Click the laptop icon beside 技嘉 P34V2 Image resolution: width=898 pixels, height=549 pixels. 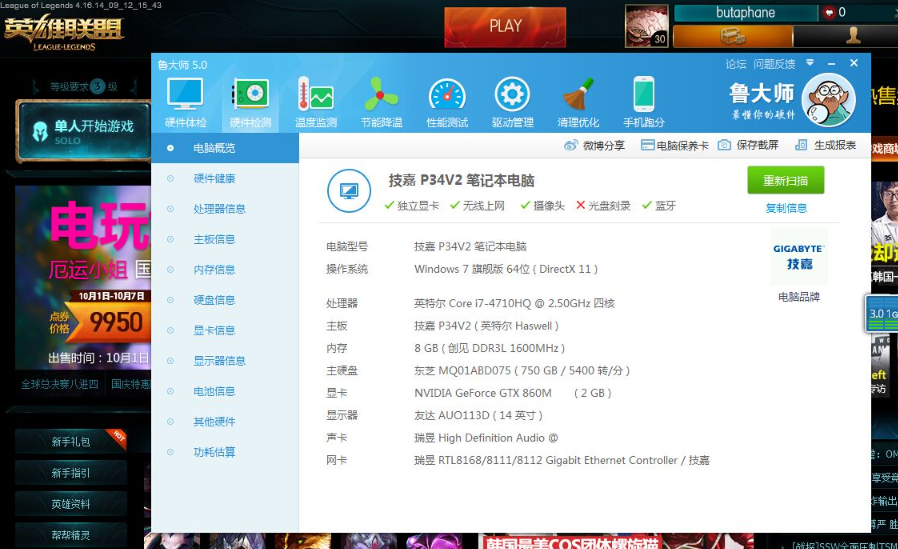pyautogui.click(x=349, y=191)
